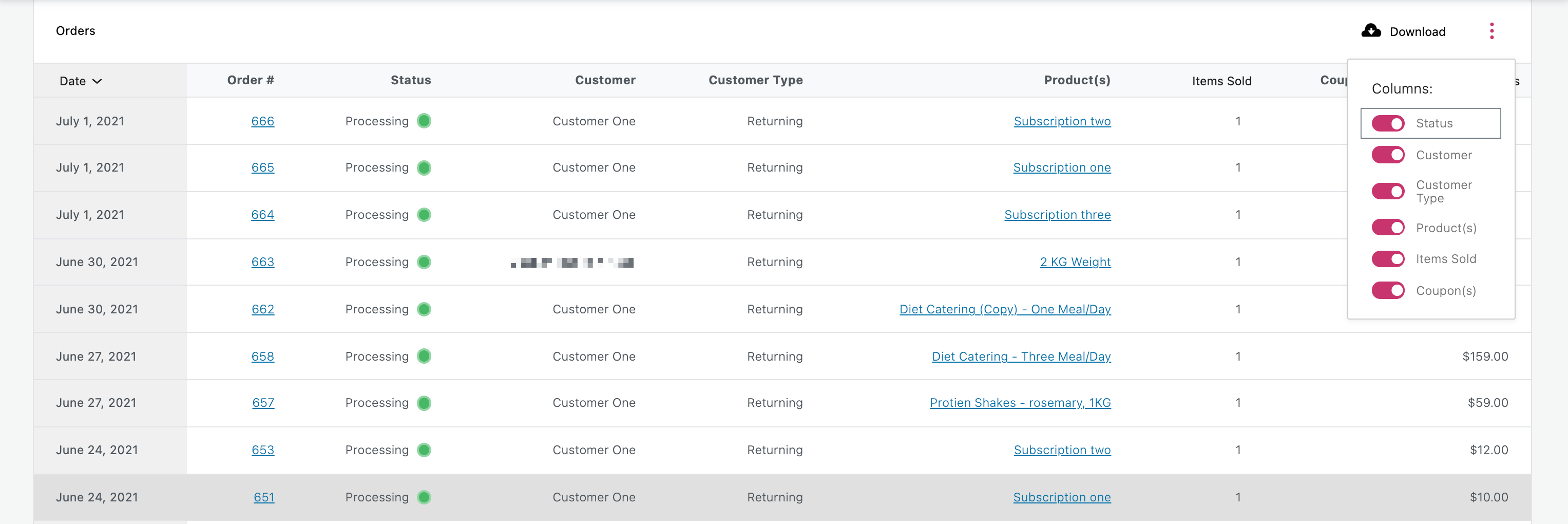Toggle Product(s) column in Columns menu

(1388, 228)
